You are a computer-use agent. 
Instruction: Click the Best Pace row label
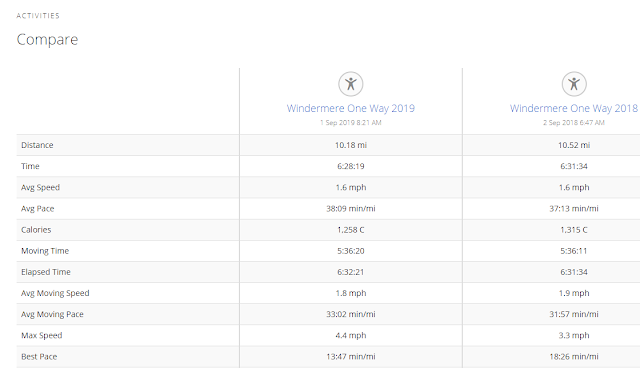pyautogui.click(x=39, y=357)
